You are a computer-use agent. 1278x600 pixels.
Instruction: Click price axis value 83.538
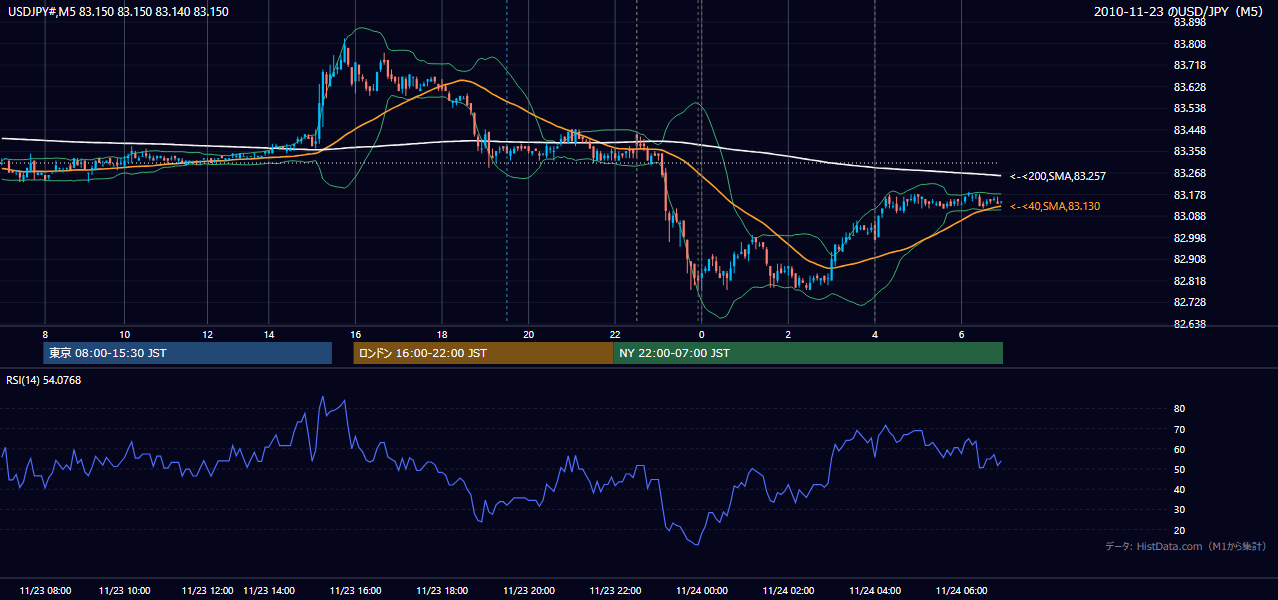[x=1189, y=108]
